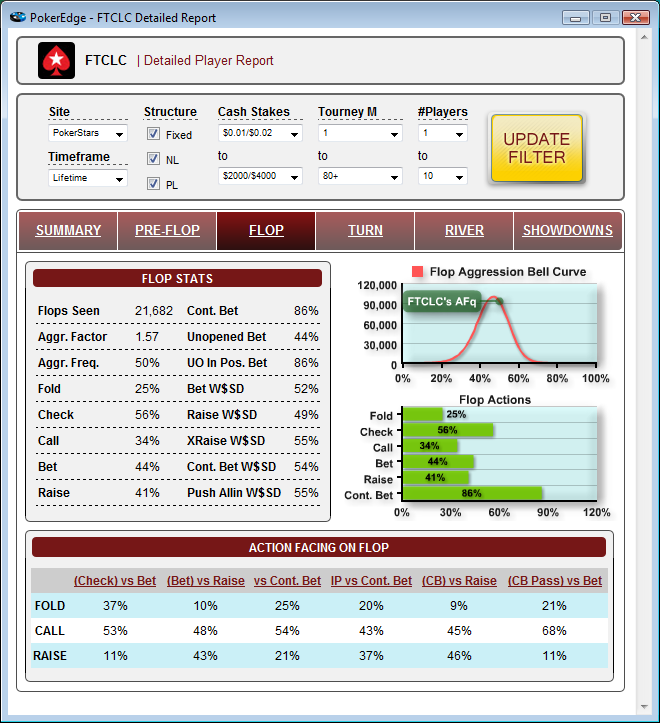
Task: Click the Raise W$SD stat label
Action: click(x=222, y=415)
